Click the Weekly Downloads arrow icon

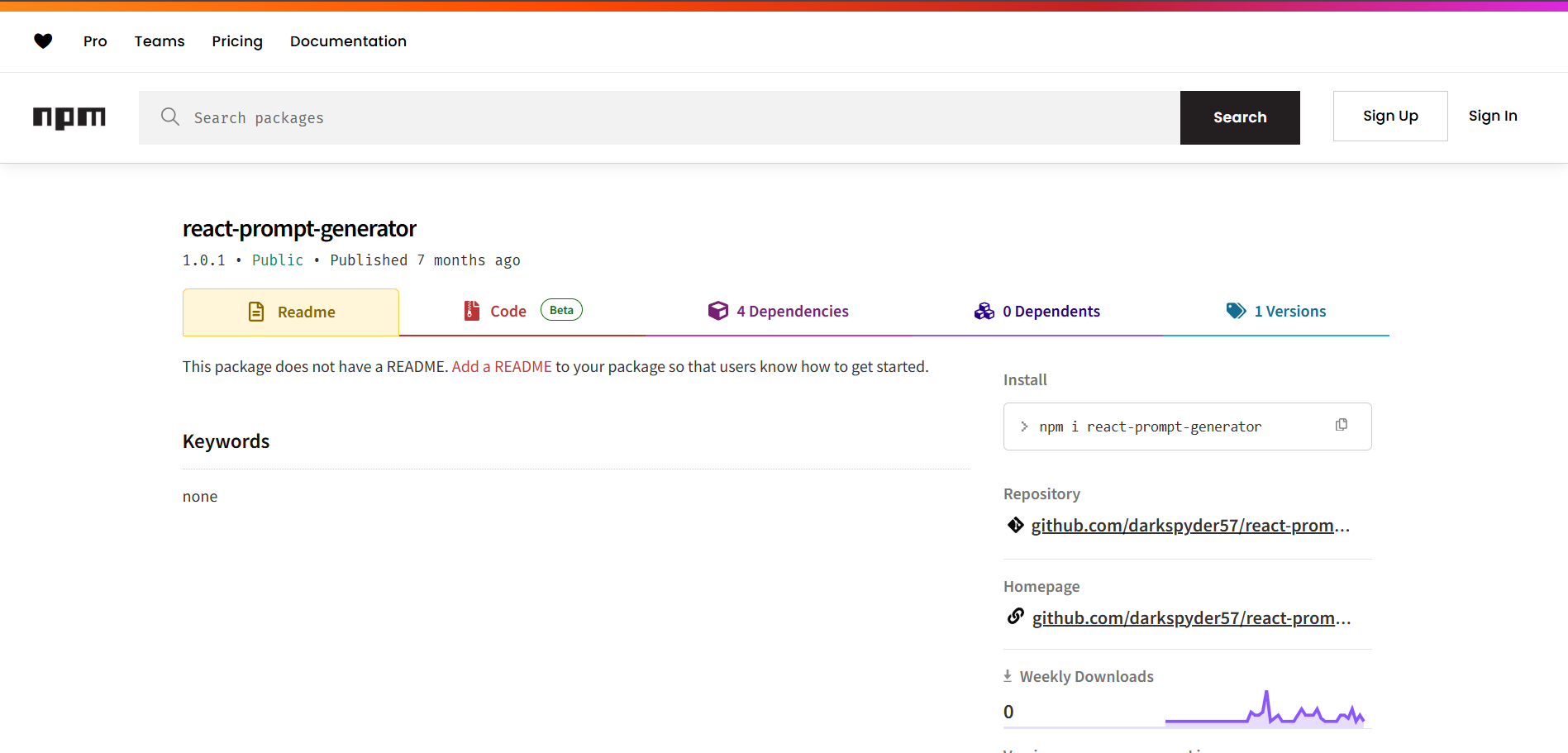[1008, 676]
